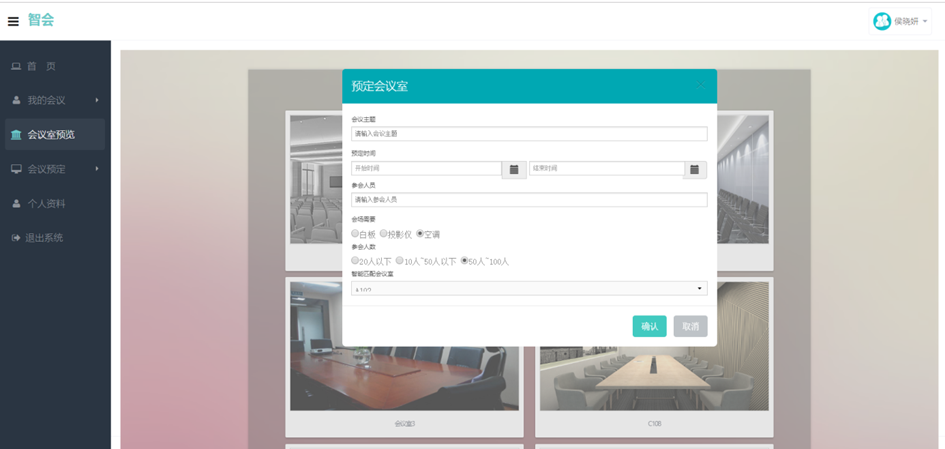Click the user avatar icon

pyautogui.click(x=882, y=21)
